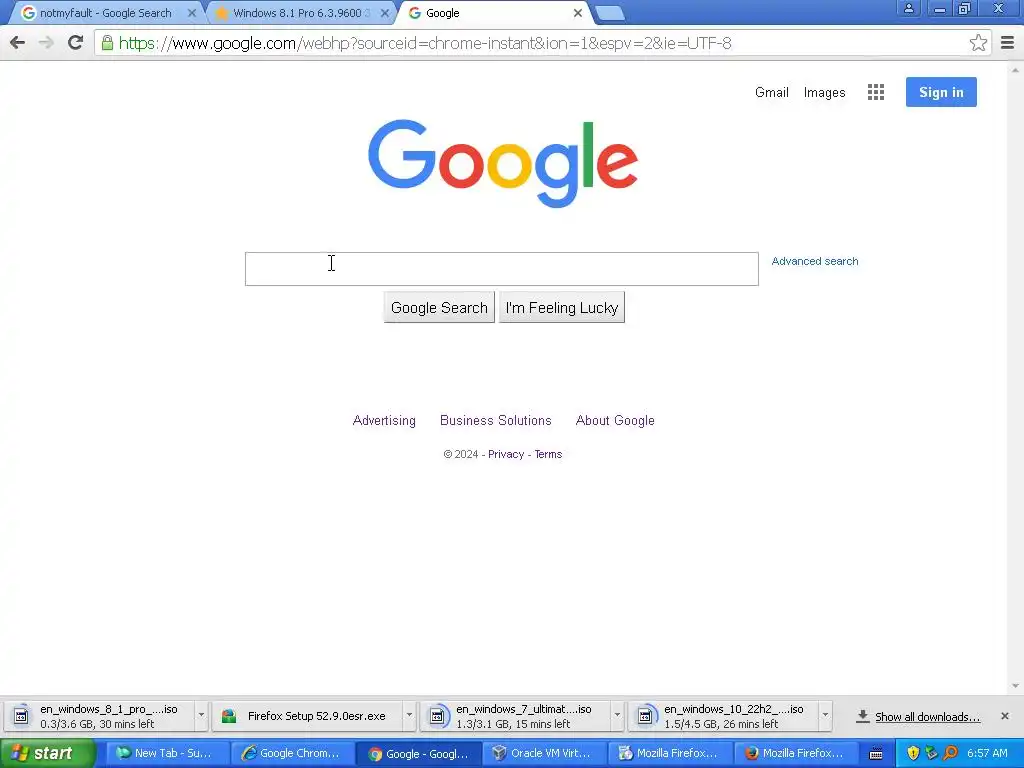Click the on-screen keyboard tray icon

click(x=876, y=754)
